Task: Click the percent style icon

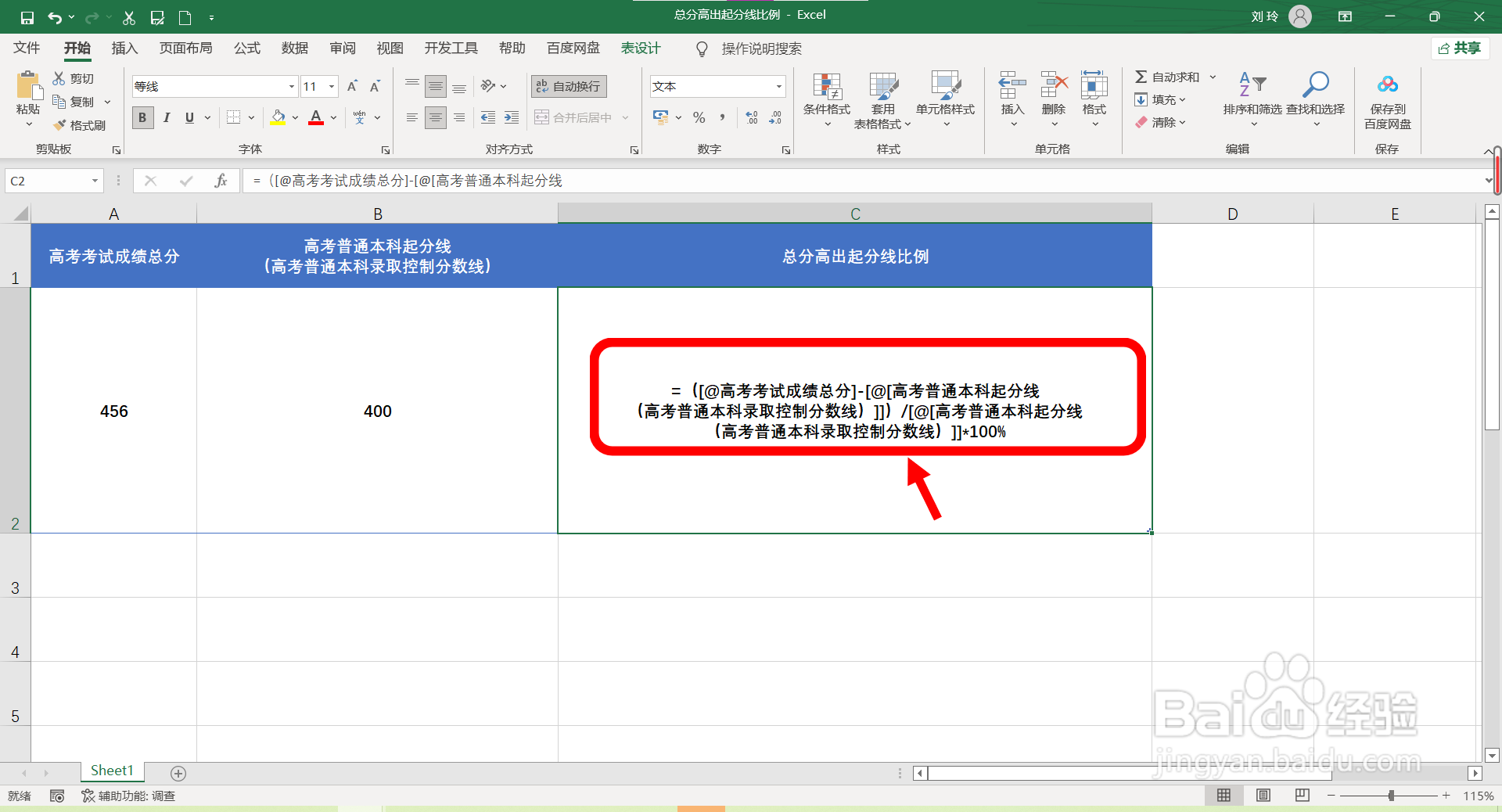Action: pos(699,117)
